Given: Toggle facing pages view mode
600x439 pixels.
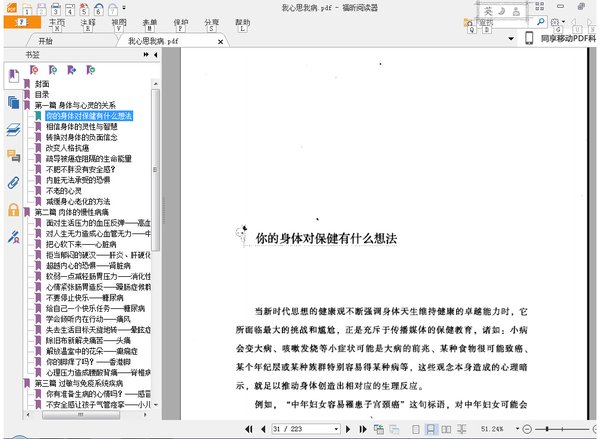Looking at the screenshot, I should click(447, 429).
